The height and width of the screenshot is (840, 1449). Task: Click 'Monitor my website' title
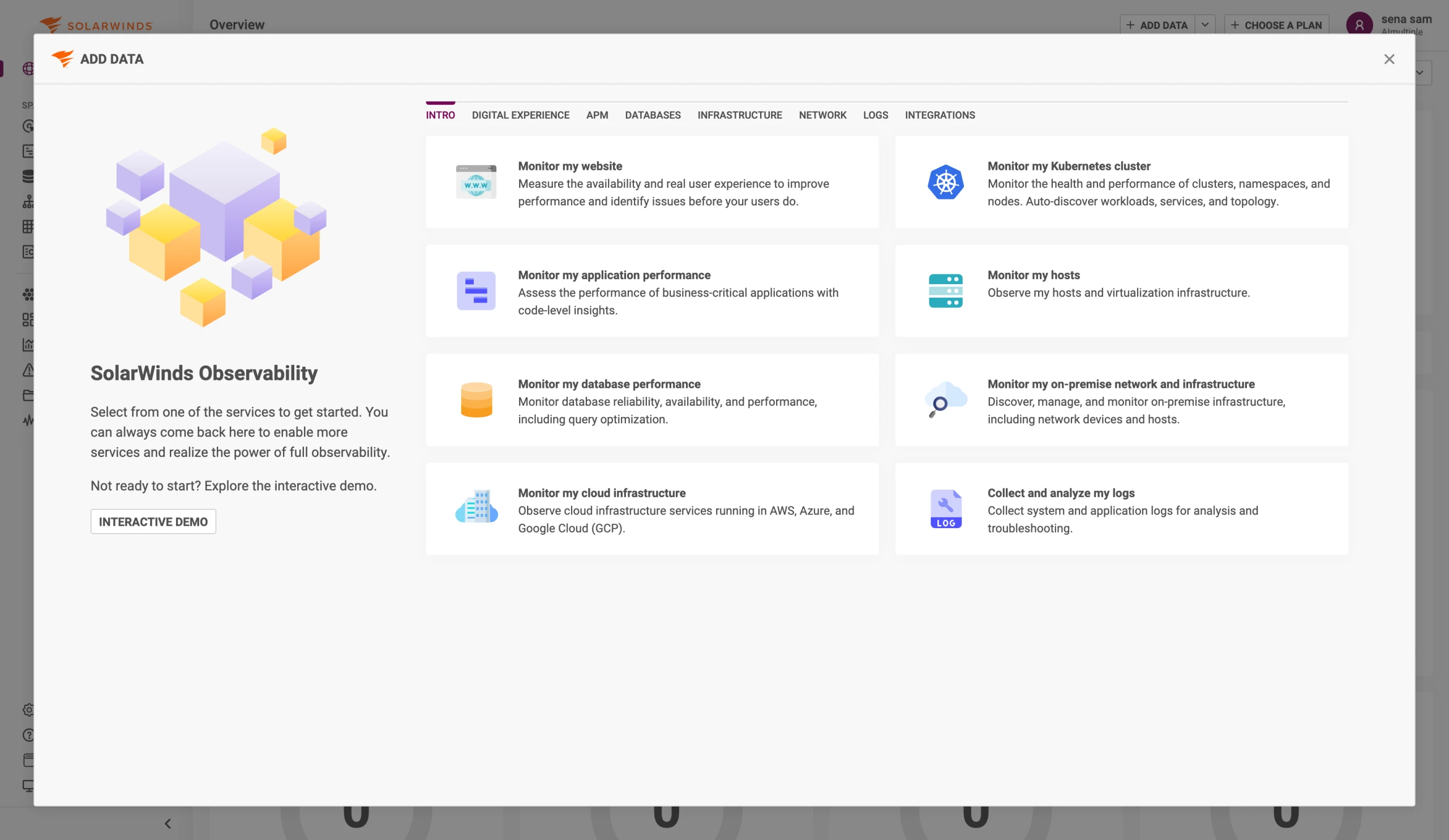[x=570, y=166]
